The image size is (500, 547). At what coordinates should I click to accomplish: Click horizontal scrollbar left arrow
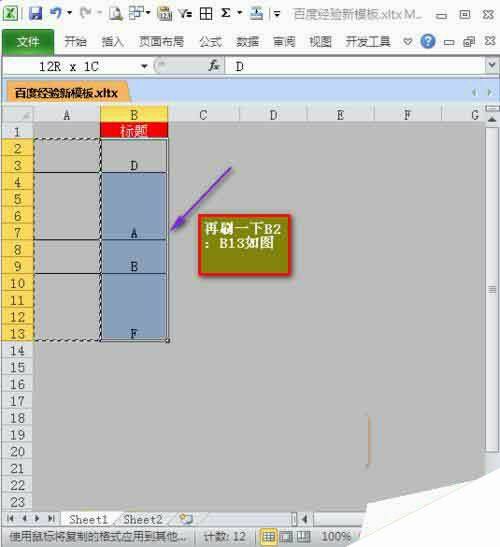click(x=304, y=519)
